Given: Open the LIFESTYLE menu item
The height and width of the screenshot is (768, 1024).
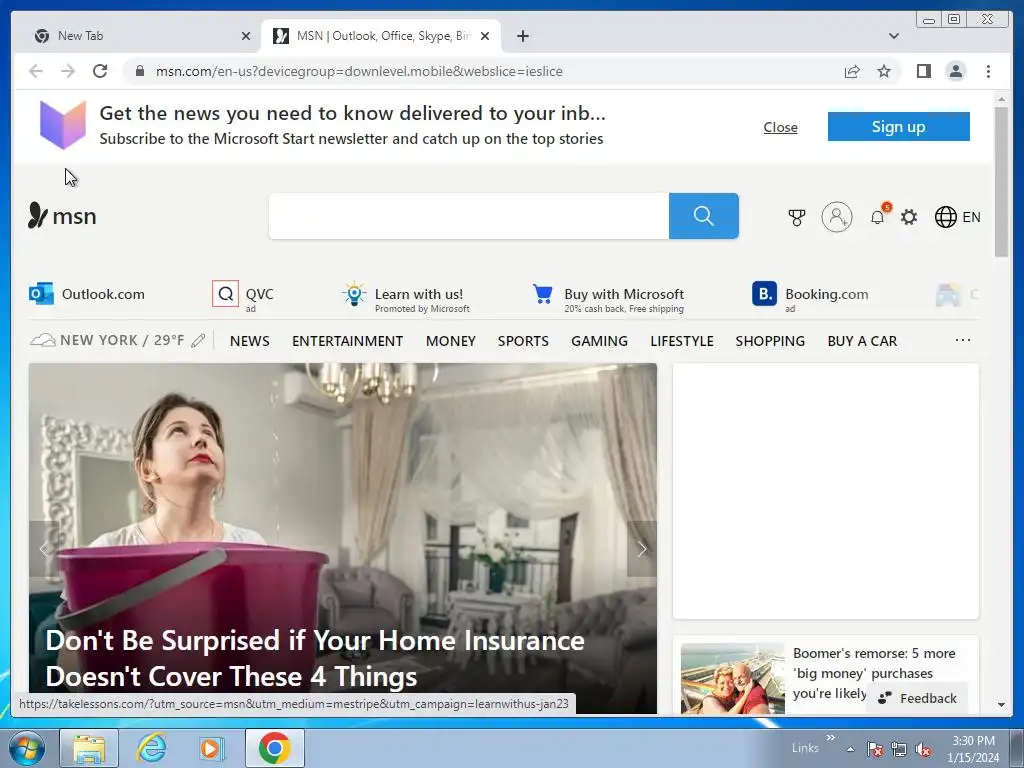Looking at the screenshot, I should click(x=682, y=341).
